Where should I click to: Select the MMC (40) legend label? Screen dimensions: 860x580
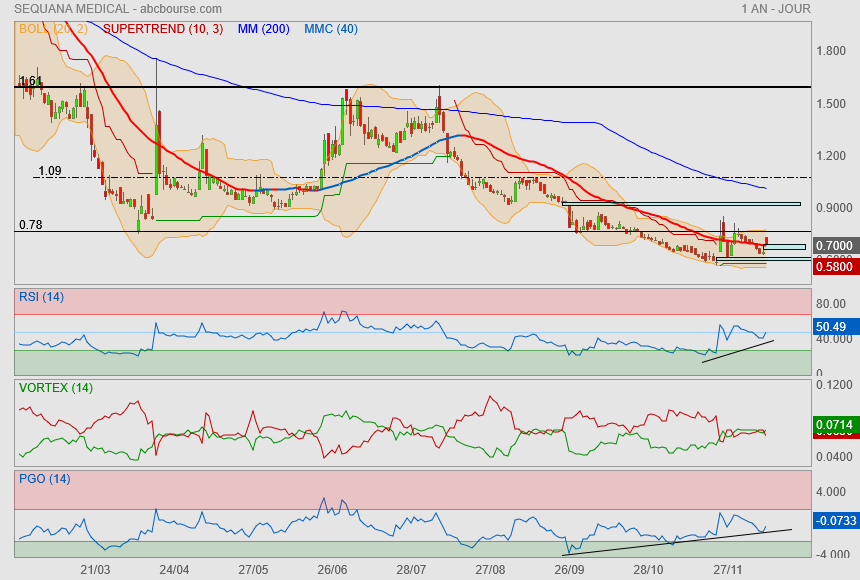(x=330, y=29)
